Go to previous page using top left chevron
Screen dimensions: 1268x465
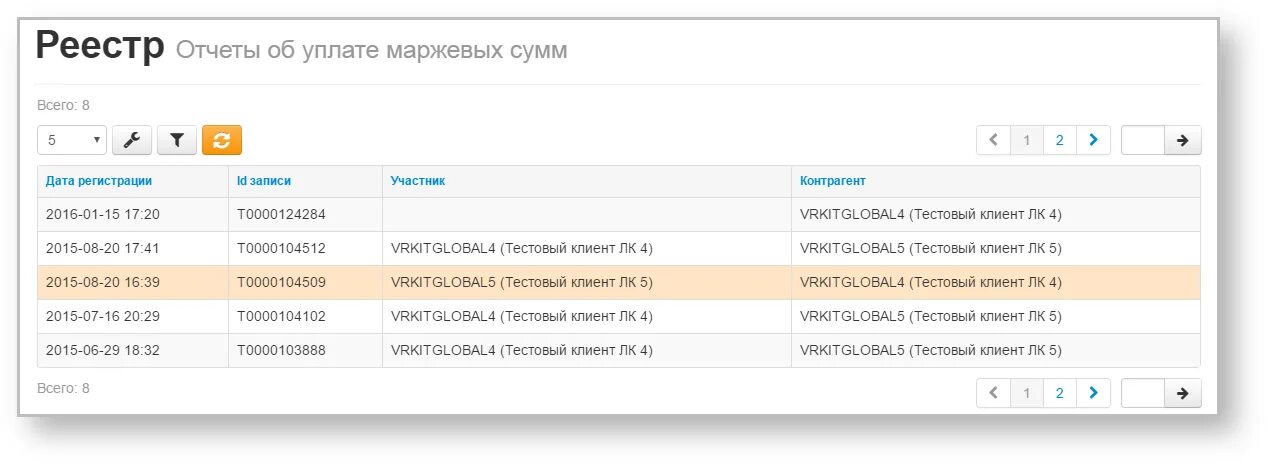point(993,140)
